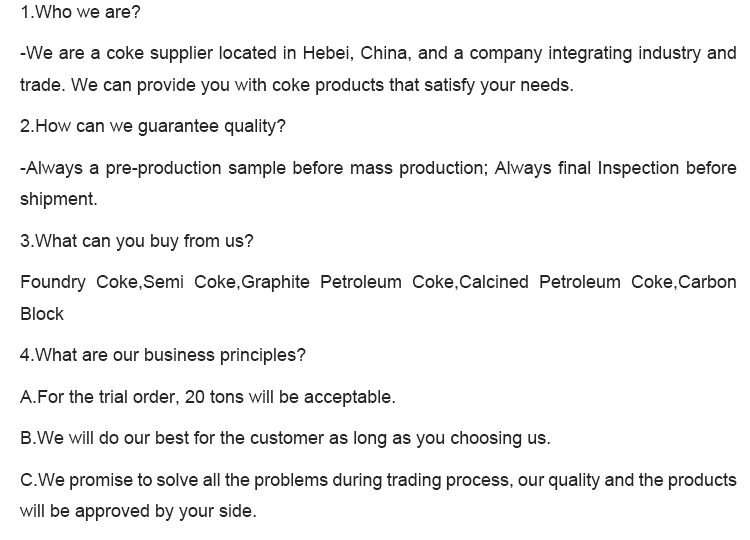Image resolution: width=750 pixels, height=540 pixels.
Task: Click the word "Block" below the products
Action: click(42, 314)
